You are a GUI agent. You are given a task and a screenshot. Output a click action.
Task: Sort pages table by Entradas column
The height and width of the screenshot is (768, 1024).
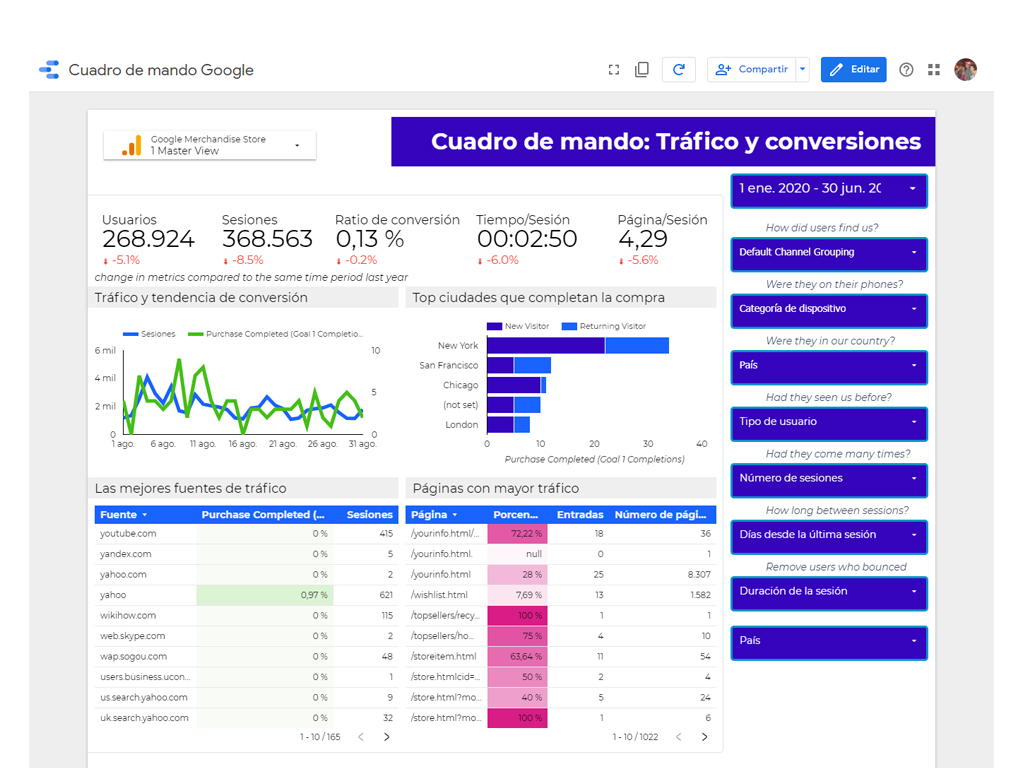(580, 515)
